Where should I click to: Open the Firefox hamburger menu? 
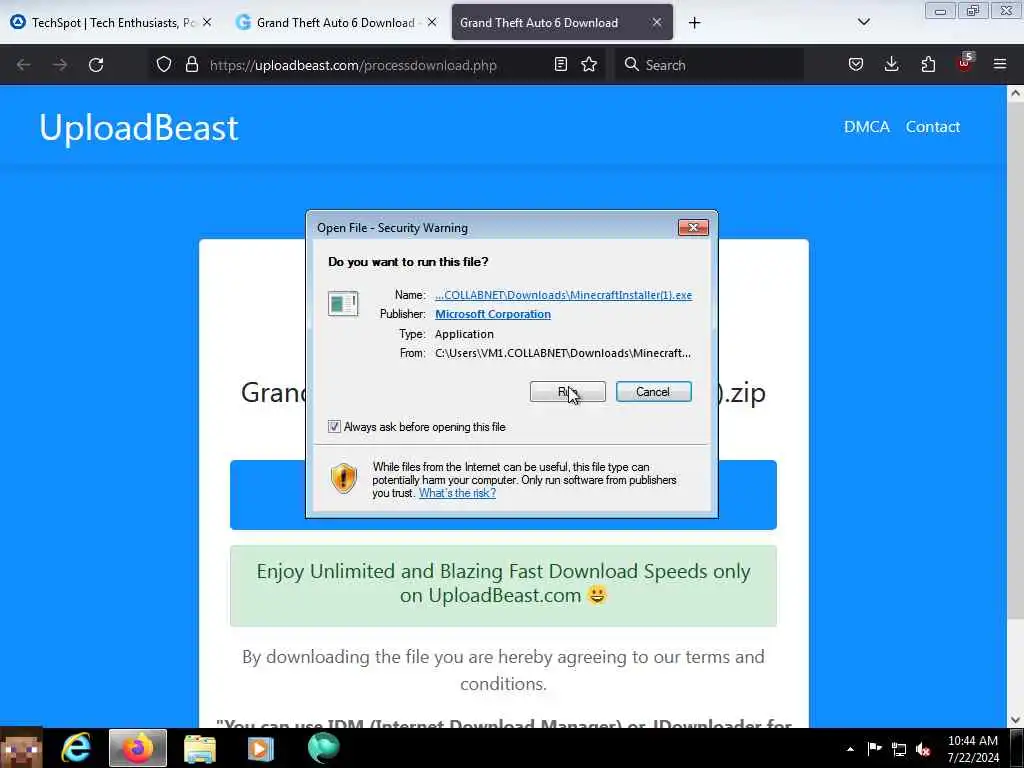click(x=1000, y=64)
